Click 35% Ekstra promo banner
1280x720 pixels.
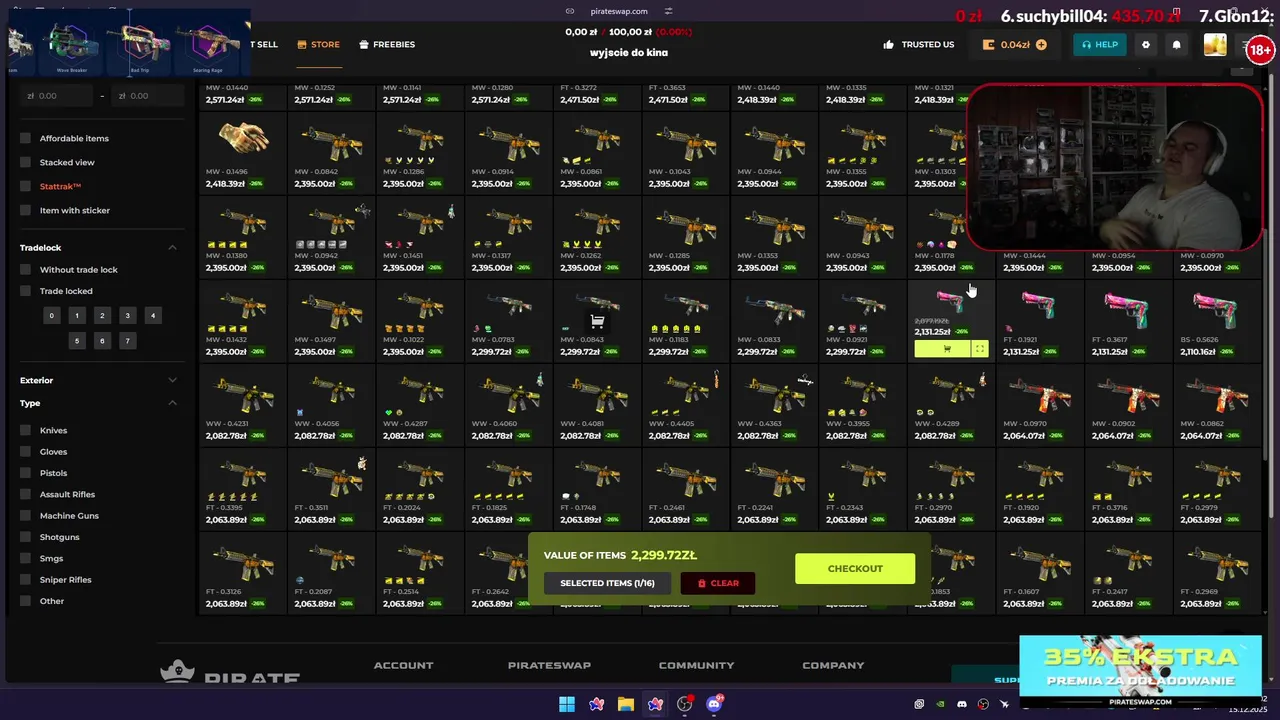(1140, 671)
